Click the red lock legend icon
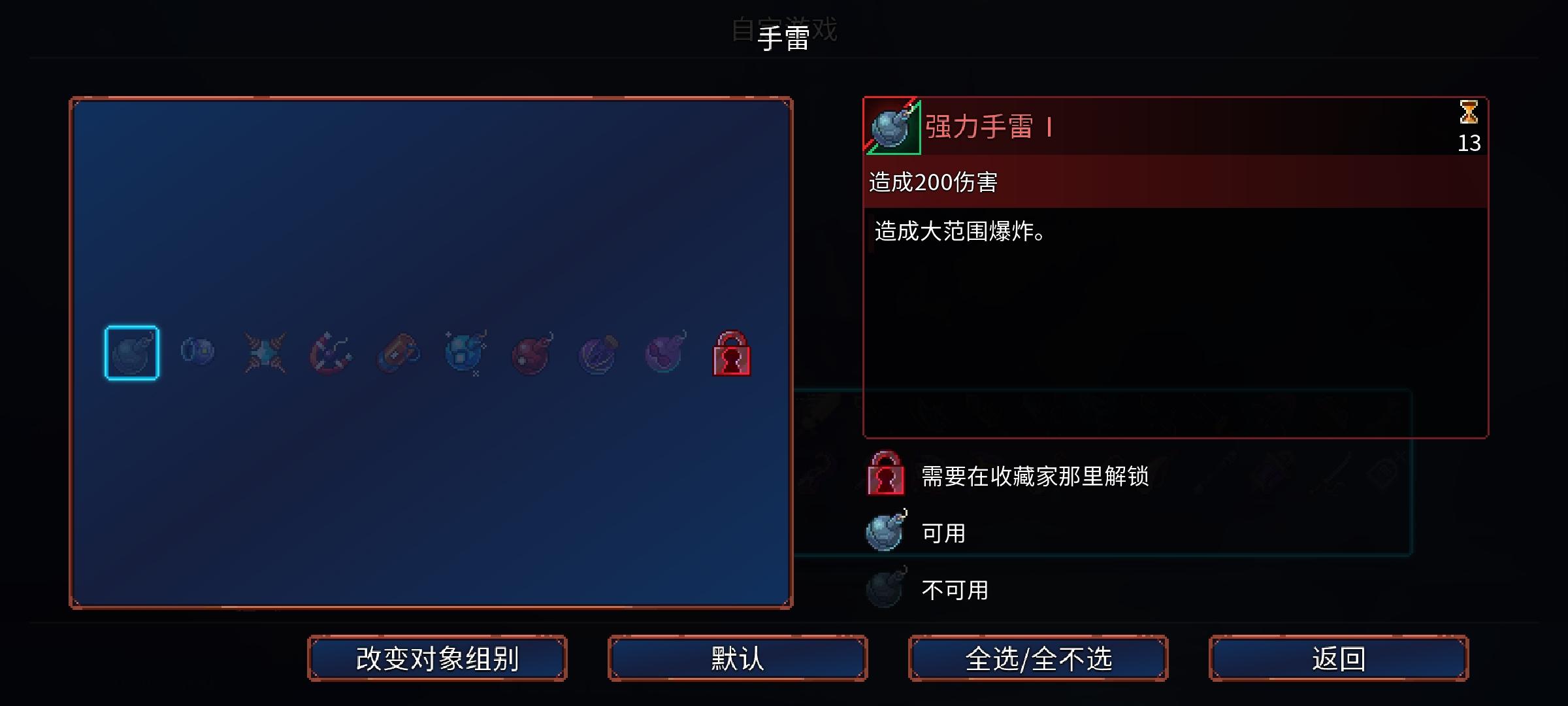The height and width of the screenshot is (706, 1568). click(886, 473)
